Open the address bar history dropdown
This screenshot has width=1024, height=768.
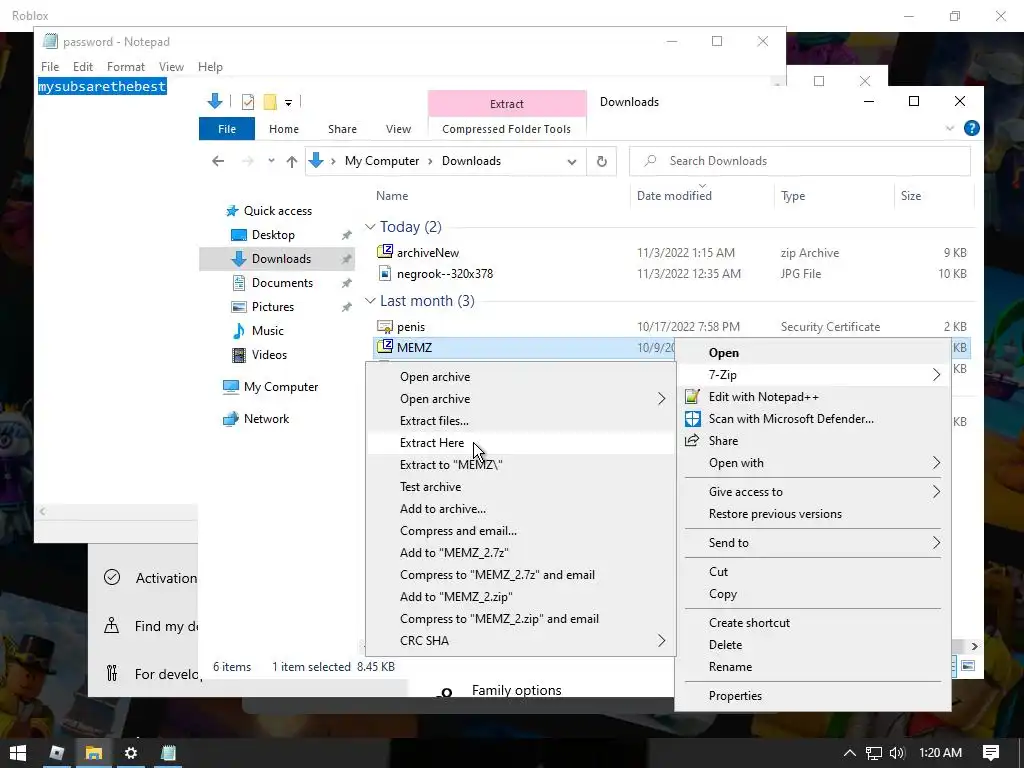[572, 161]
